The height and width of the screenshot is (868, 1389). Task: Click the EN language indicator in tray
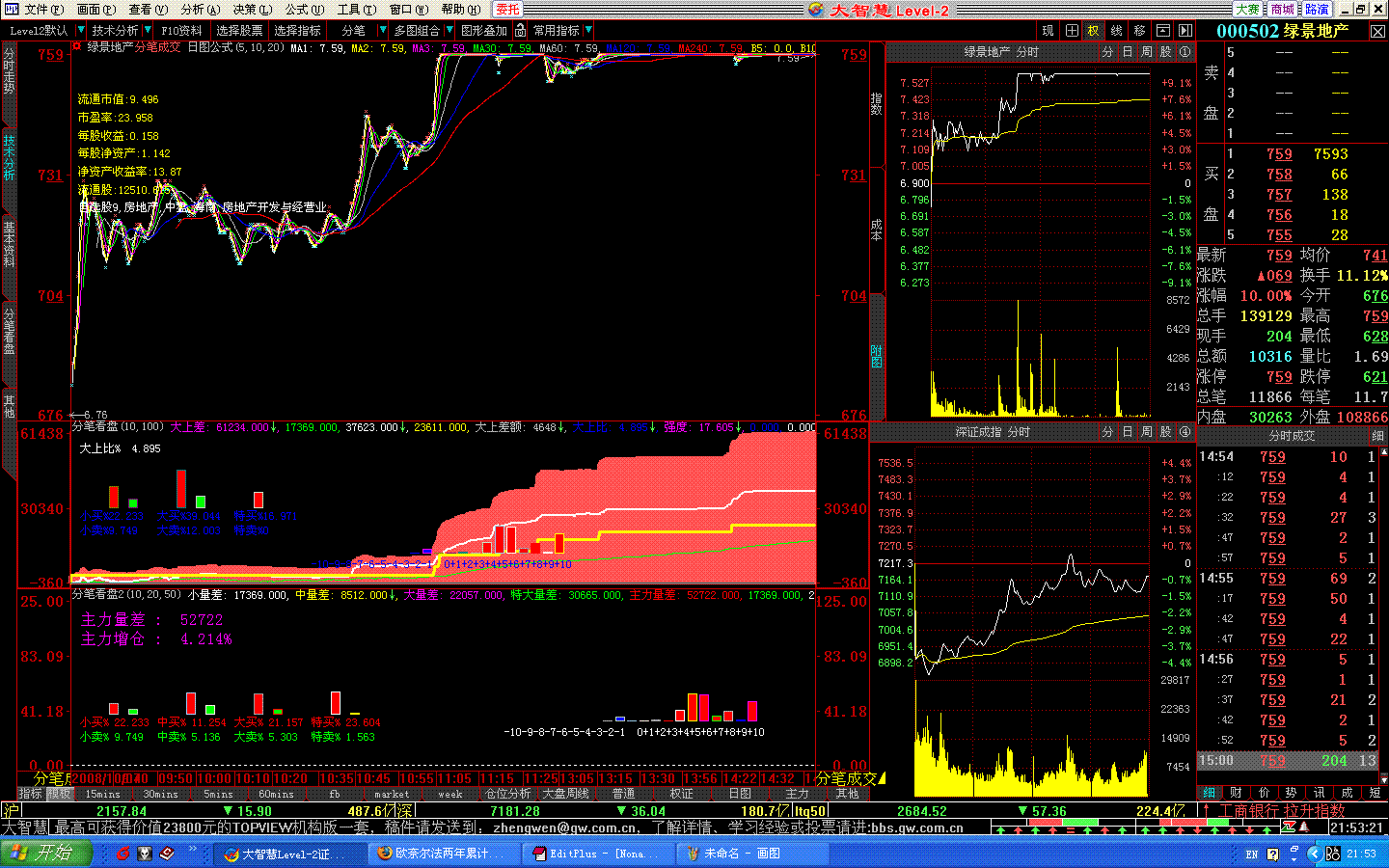coord(1251,854)
